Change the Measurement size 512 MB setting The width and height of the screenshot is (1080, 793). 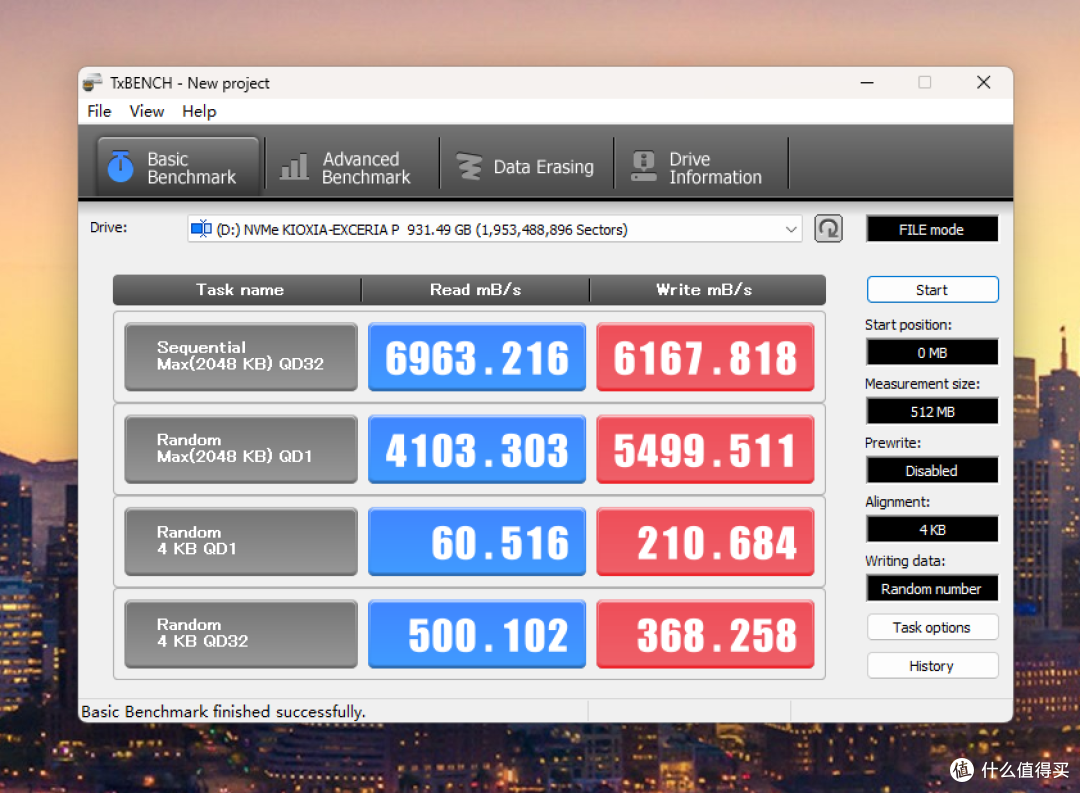tap(932, 412)
